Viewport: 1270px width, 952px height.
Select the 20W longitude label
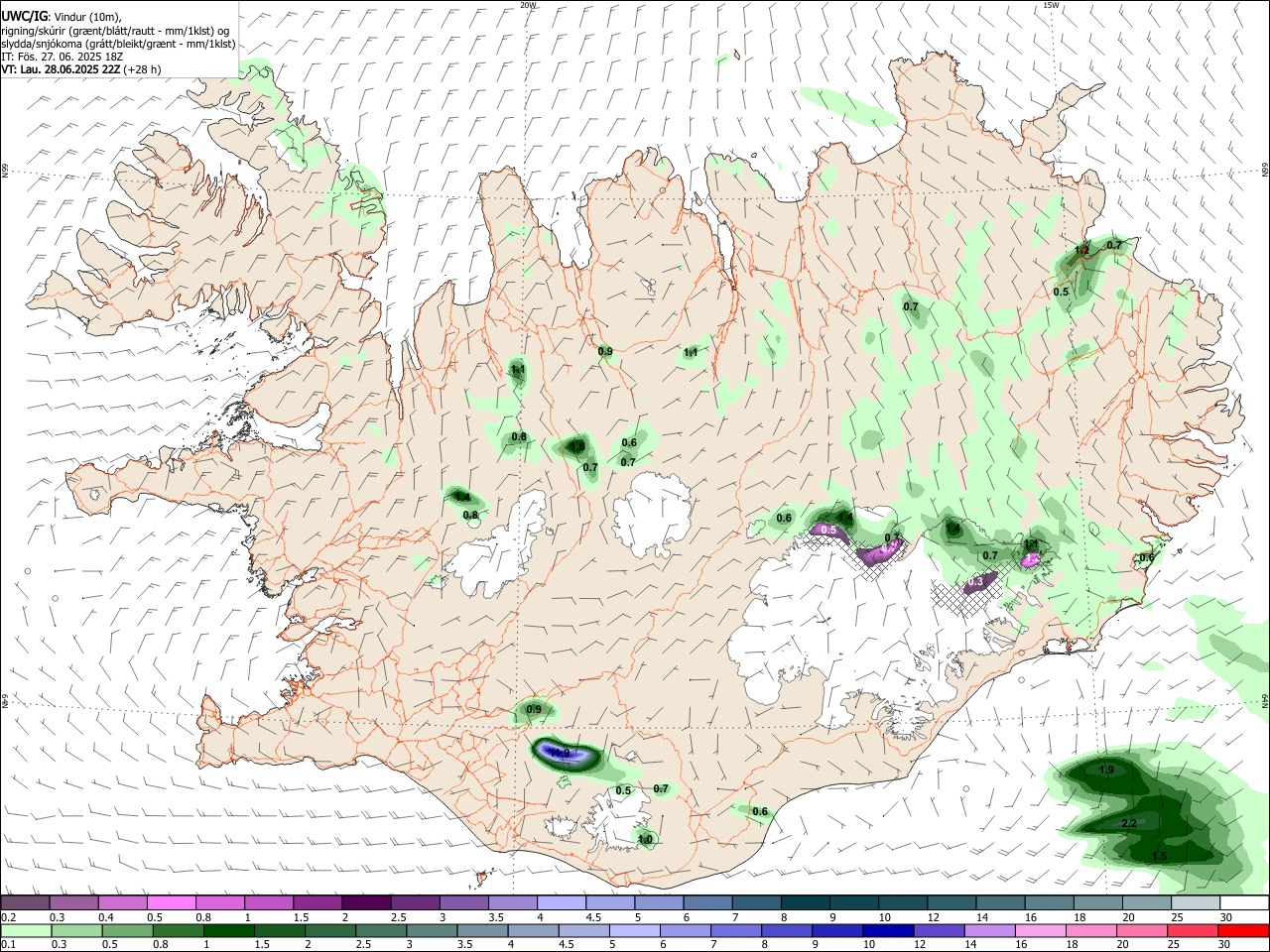[x=528, y=5]
